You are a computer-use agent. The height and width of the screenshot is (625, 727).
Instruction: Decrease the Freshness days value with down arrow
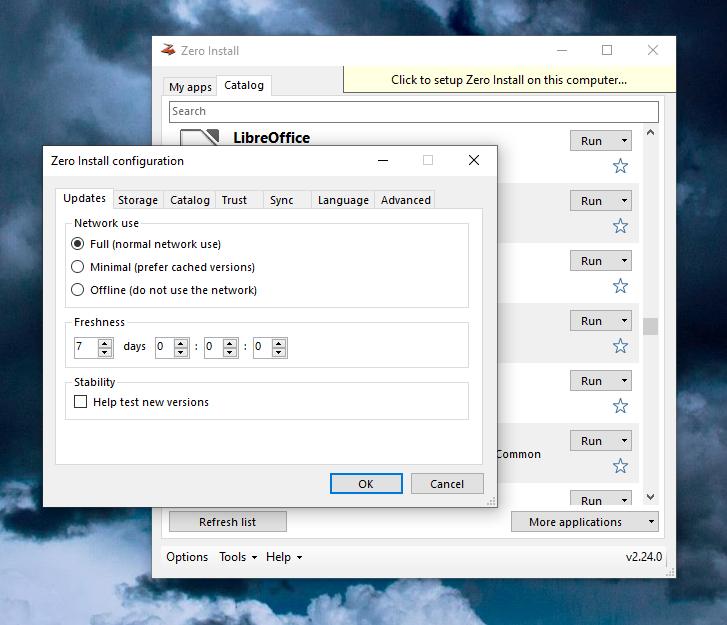pos(105,352)
